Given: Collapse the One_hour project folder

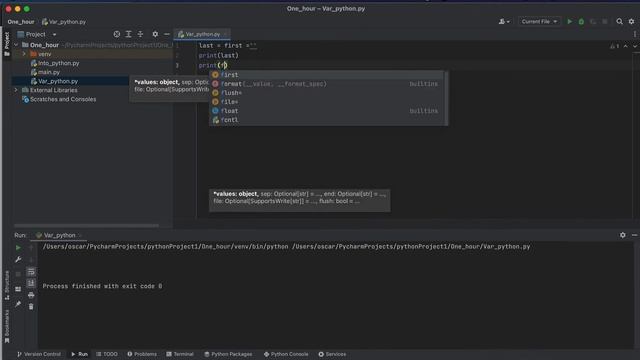Looking at the screenshot, I should [x=16, y=45].
